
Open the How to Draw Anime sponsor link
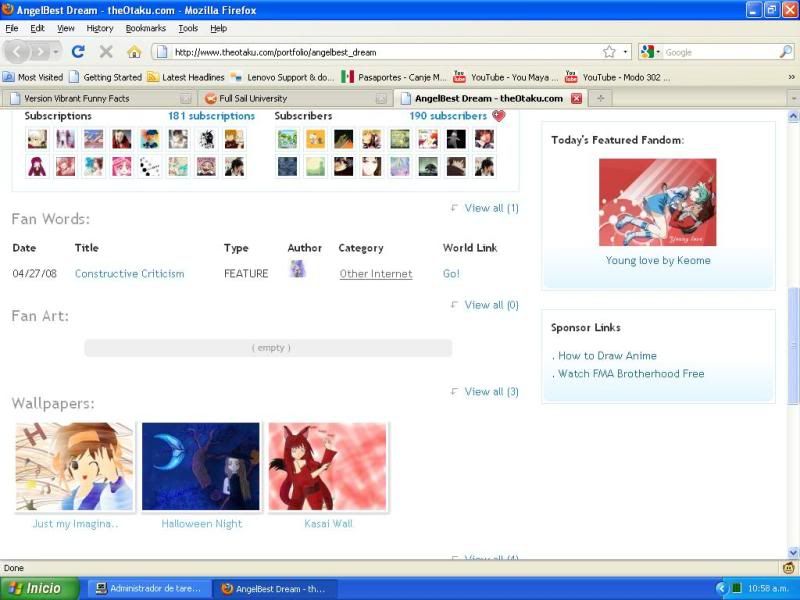[x=607, y=356]
